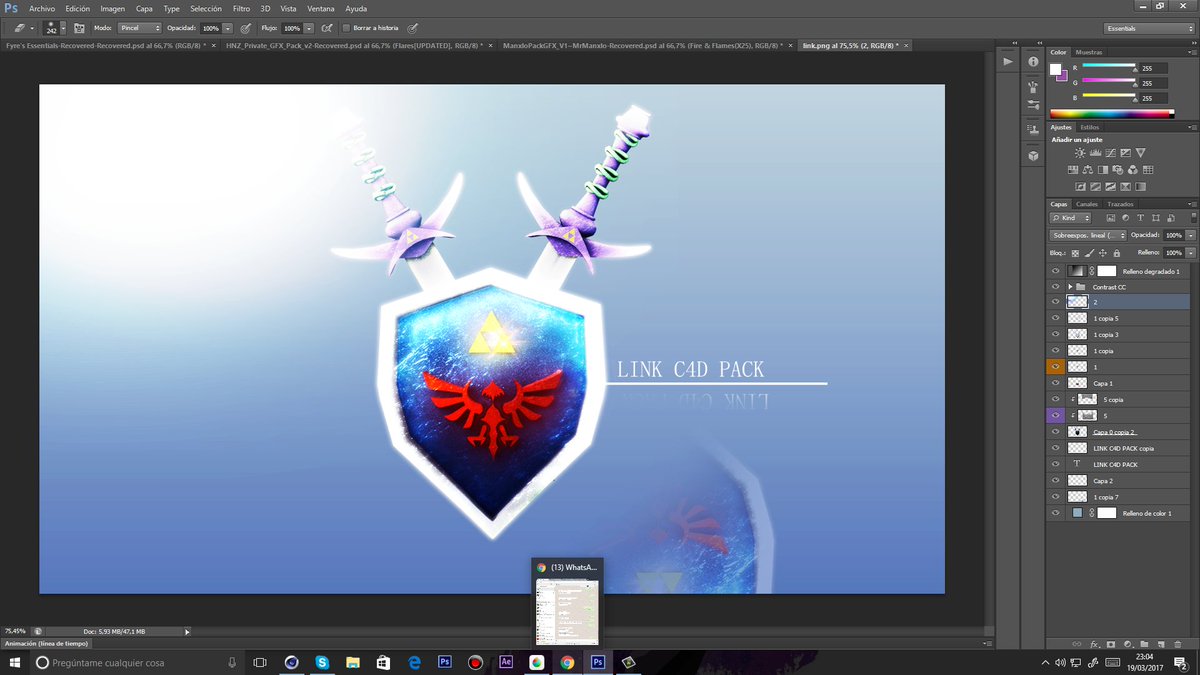Add a Selective Color adjustment
This screenshot has width=1200, height=675.
1125,186
